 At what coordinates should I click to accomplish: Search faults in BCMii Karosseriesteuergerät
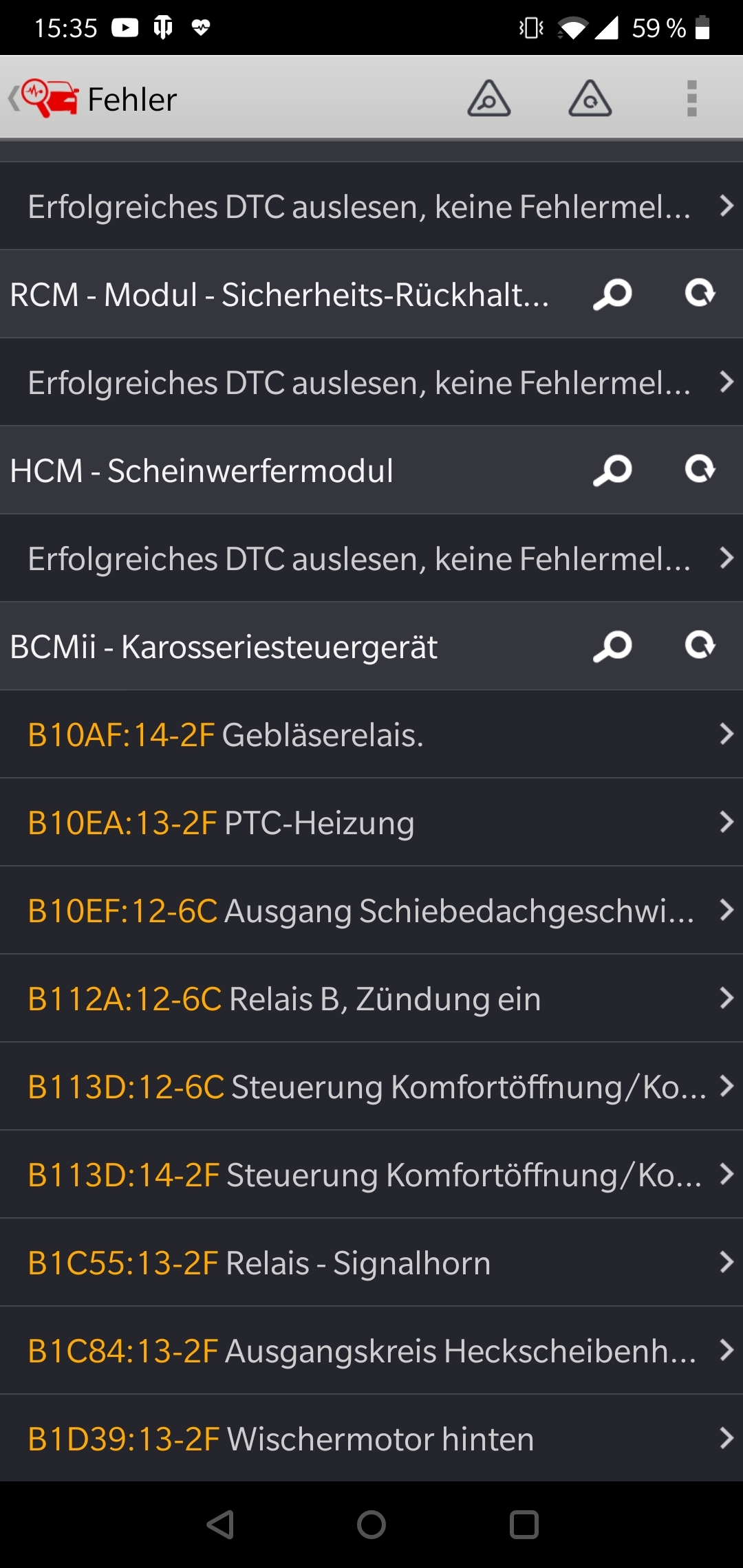(x=612, y=646)
